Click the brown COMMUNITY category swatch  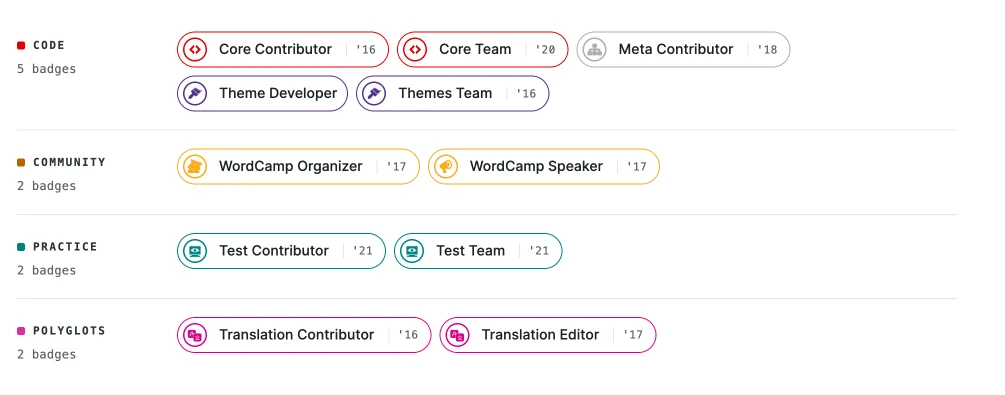tap(21, 163)
